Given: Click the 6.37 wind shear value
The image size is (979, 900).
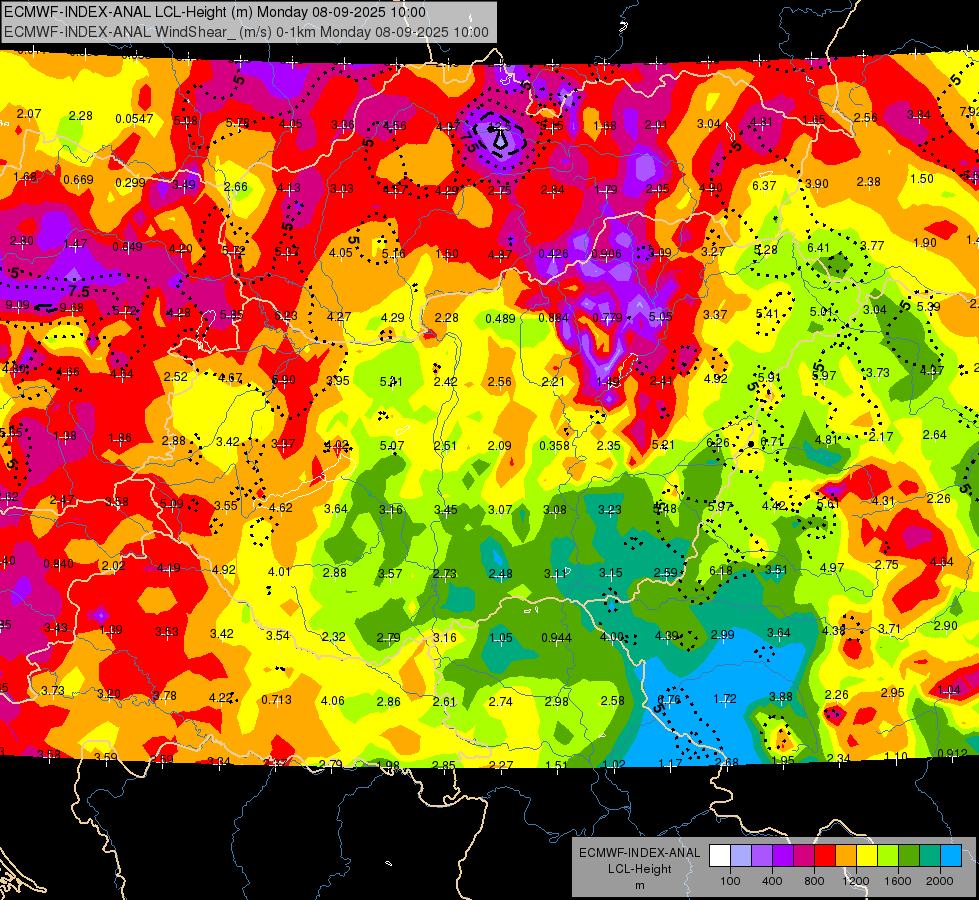Looking at the screenshot, I should [x=764, y=186].
